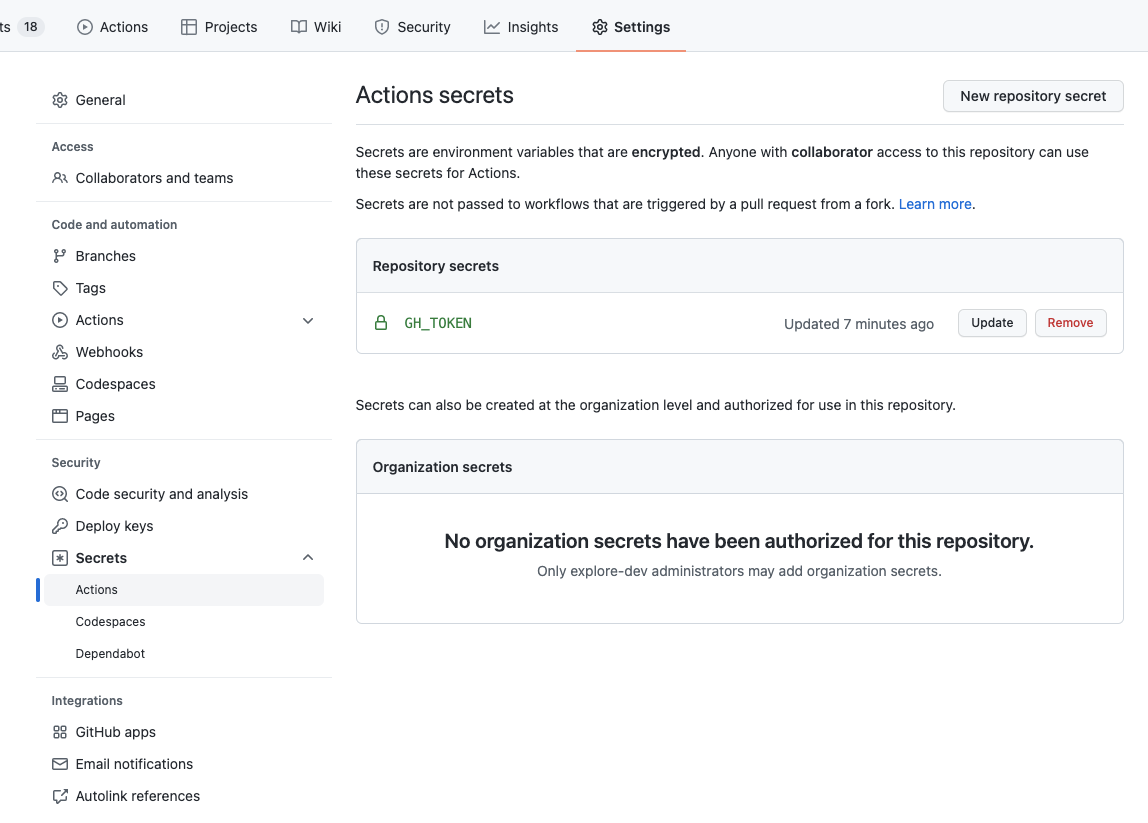Click the play icon next to sidebar Actions
Screen dimensions: 1148x823
pyautogui.click(x=60, y=320)
